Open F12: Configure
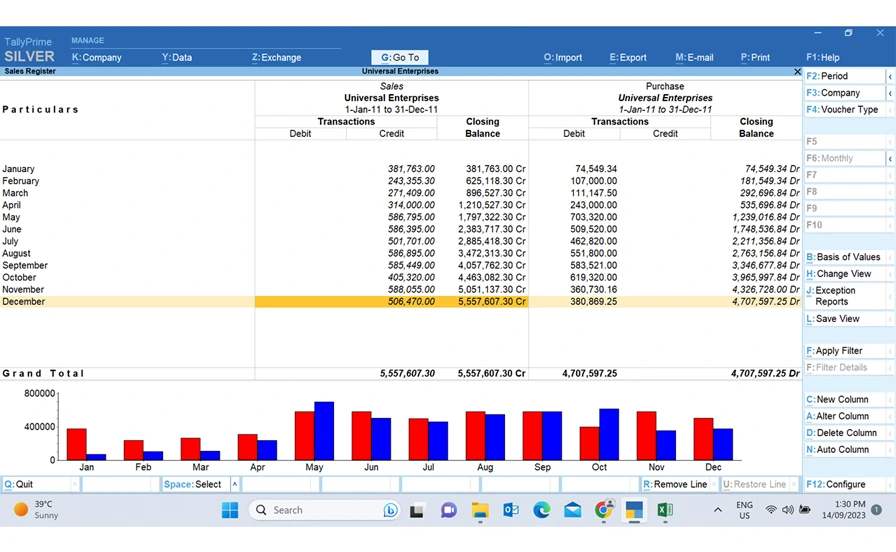The width and height of the screenshot is (896, 552). pos(847,484)
